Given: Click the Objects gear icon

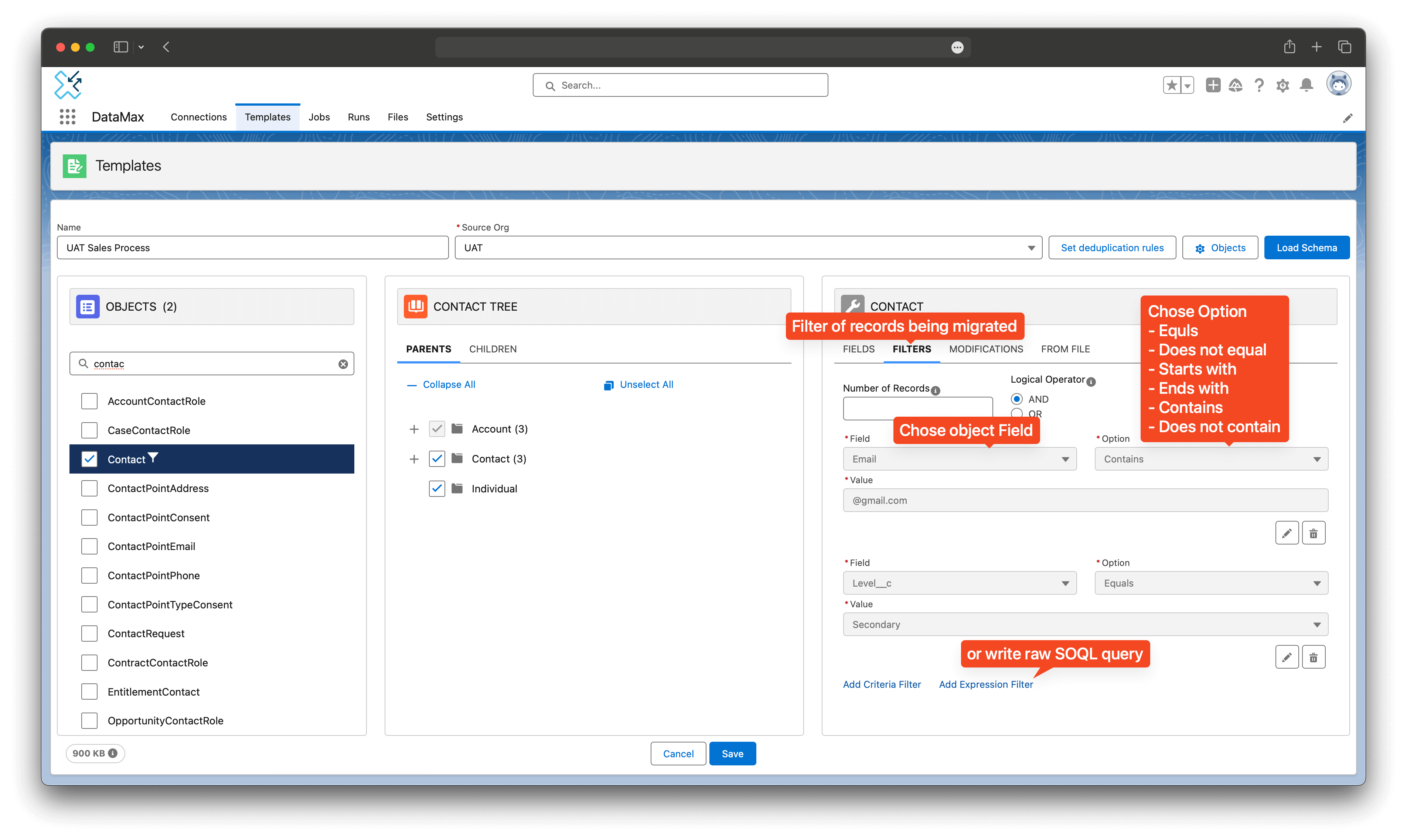Looking at the screenshot, I should pyautogui.click(x=1200, y=247).
